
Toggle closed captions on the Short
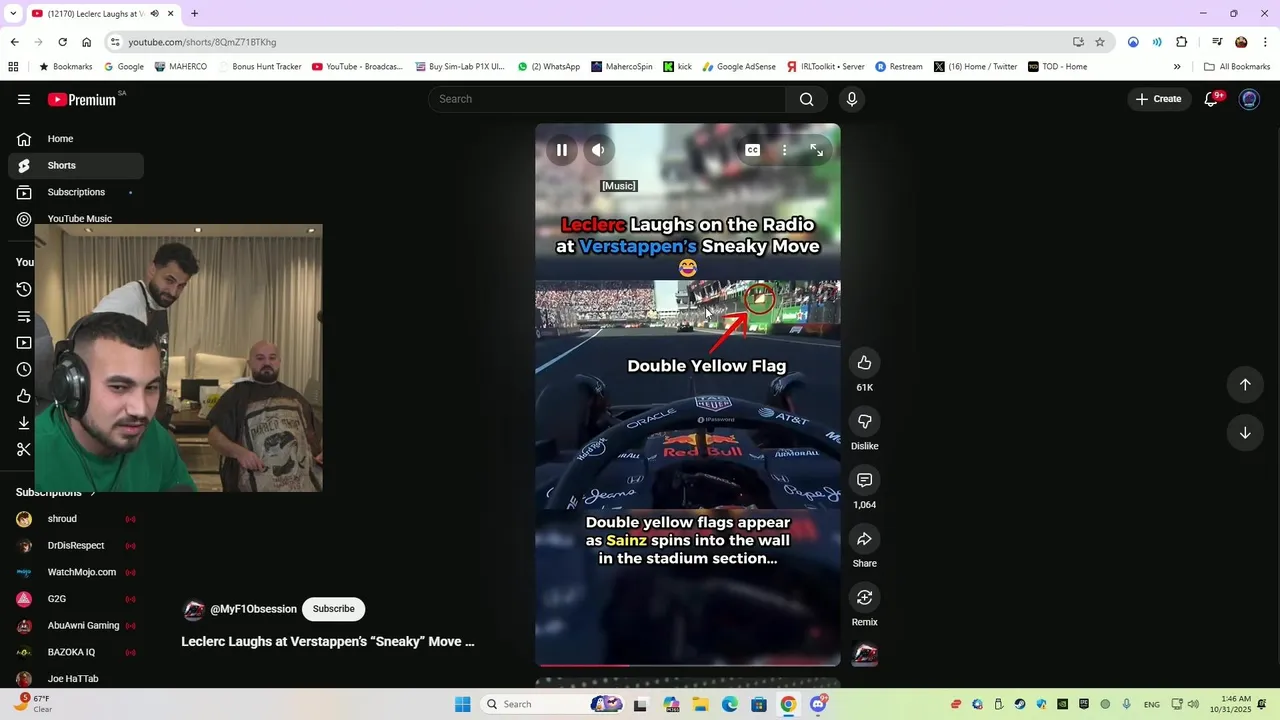(x=753, y=150)
